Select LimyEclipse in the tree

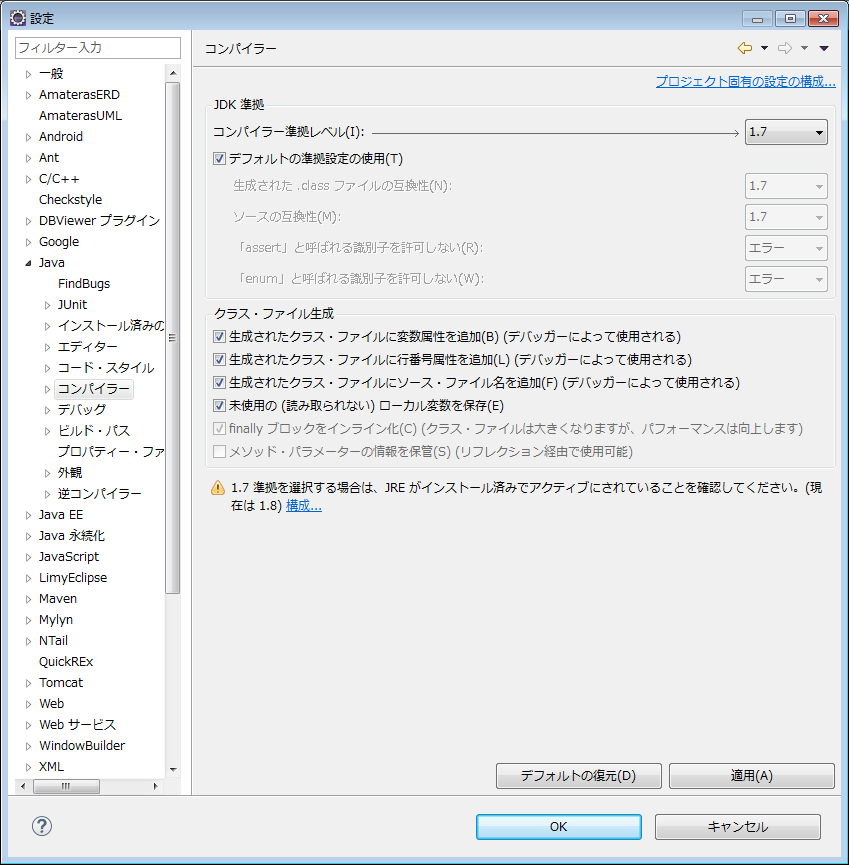(73, 578)
